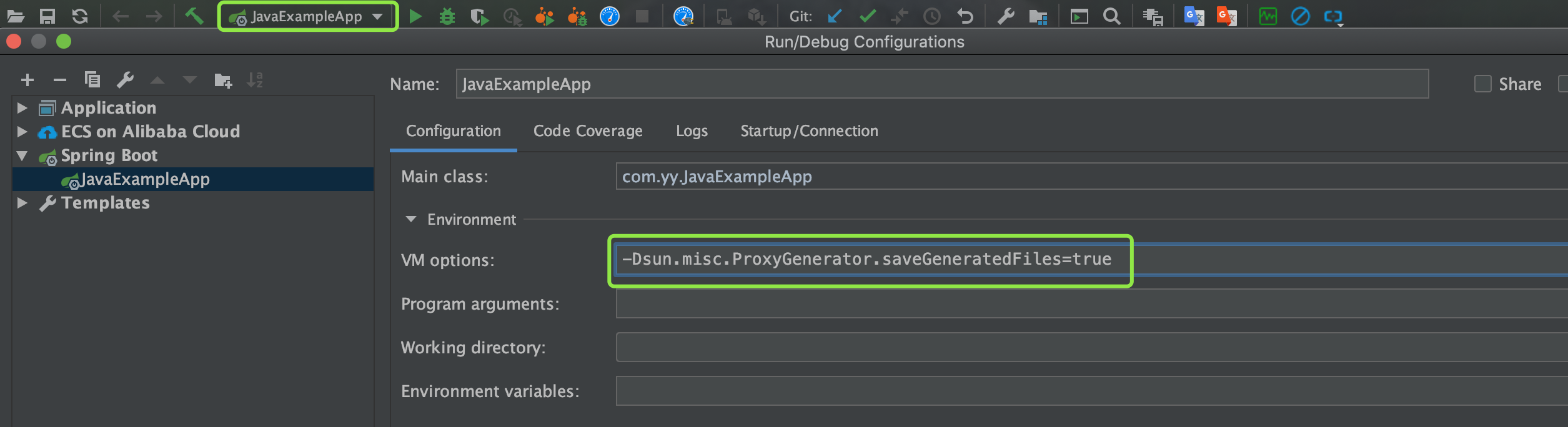Image resolution: width=1568 pixels, height=427 pixels.
Task: Click the Back navigation arrow
Action: [x=121, y=16]
